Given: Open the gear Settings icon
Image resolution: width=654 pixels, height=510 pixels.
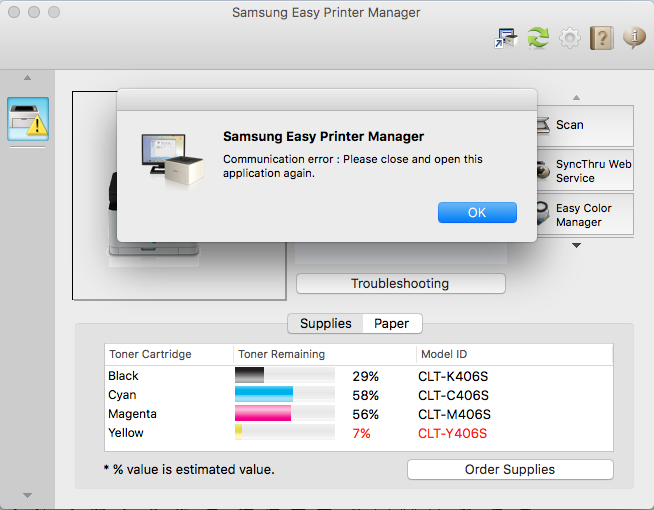Looking at the screenshot, I should (570, 38).
